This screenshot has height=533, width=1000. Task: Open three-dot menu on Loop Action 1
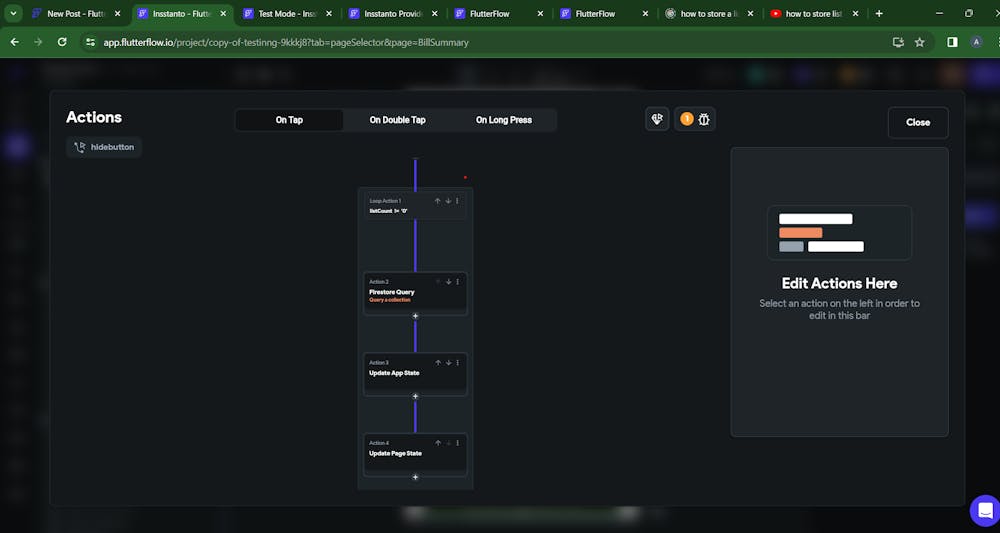pos(457,201)
